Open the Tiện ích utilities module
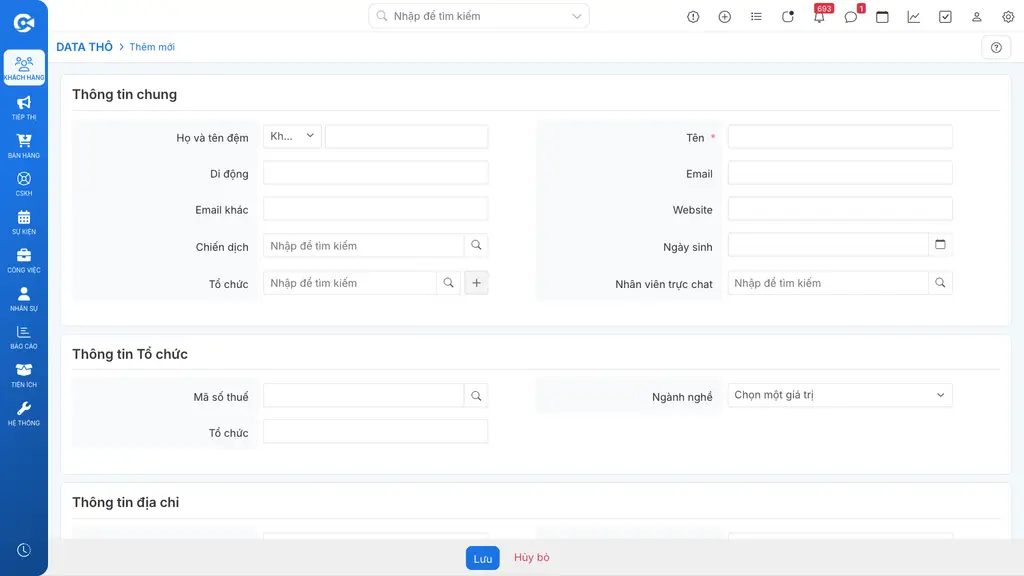Screen dimensions: 1024x576 24,376
